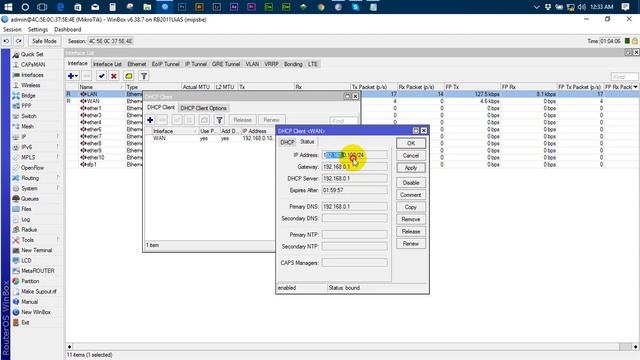
Task: Click Make Supout.rif in sidebar
Action: coord(38,291)
